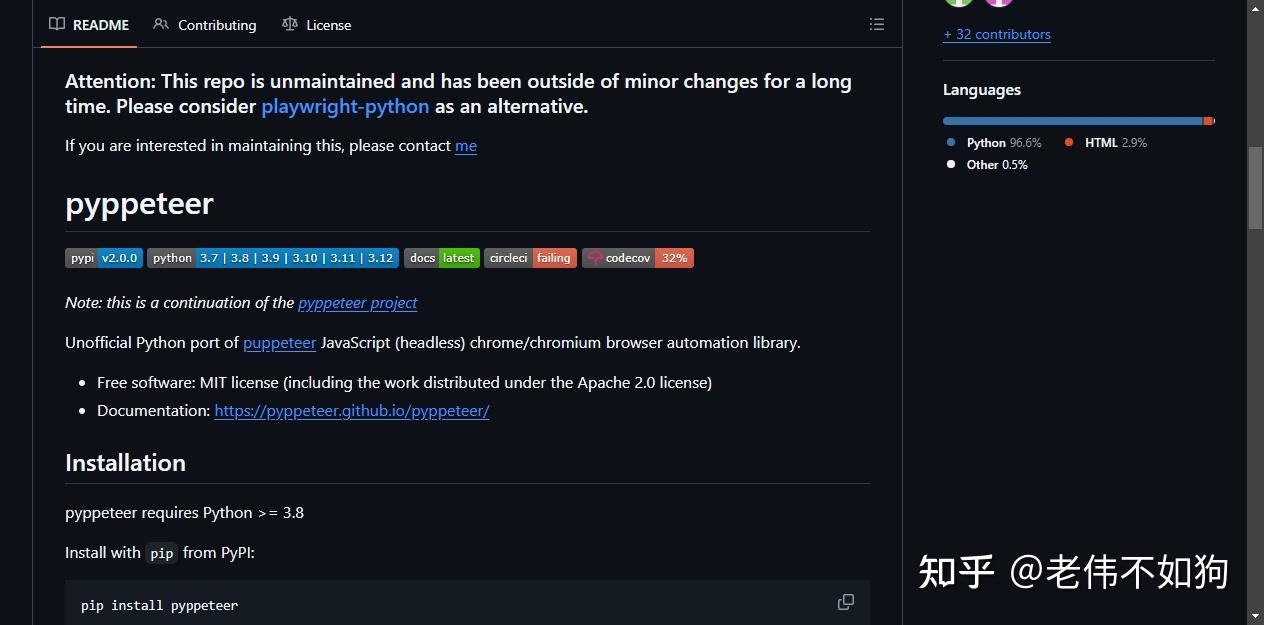Switch to the Contributing tab
Screen dimensions: 1264x625
click(205, 25)
